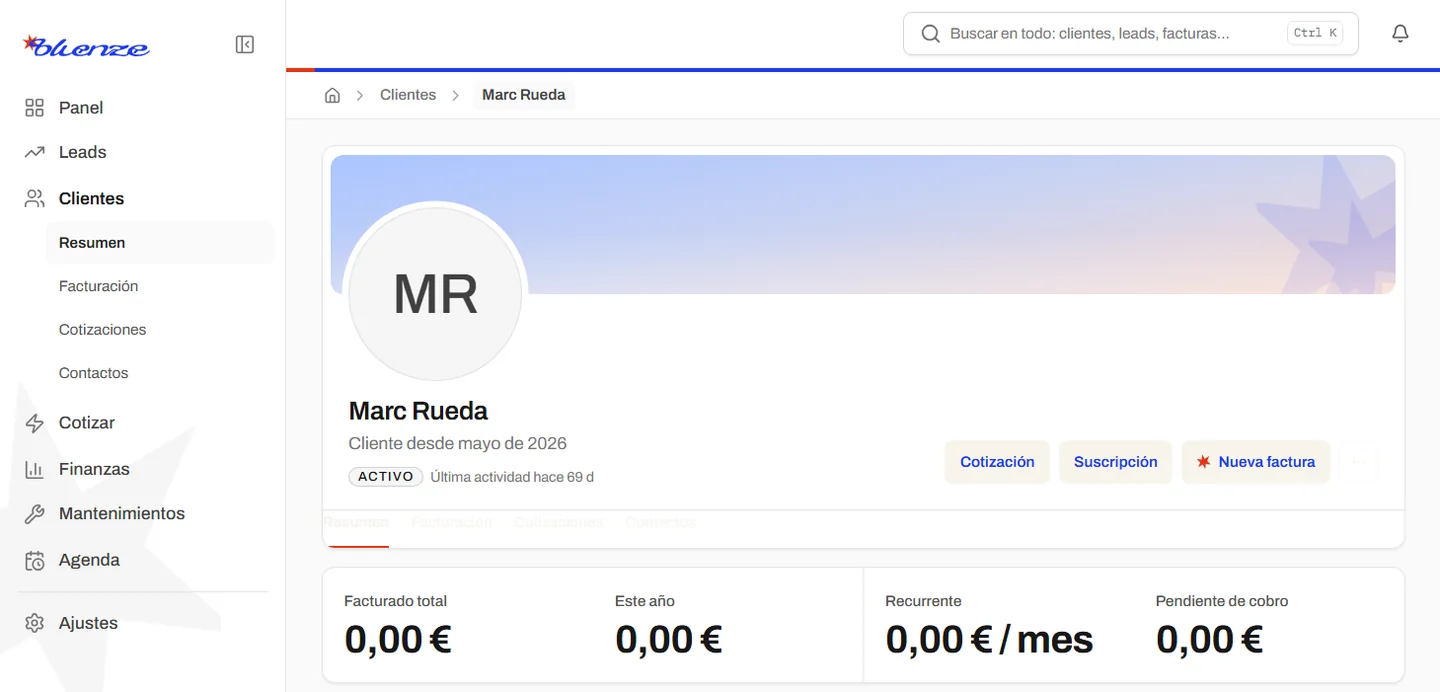
Task: Switch to the Facturación profile tab
Action: pyautogui.click(x=451, y=523)
